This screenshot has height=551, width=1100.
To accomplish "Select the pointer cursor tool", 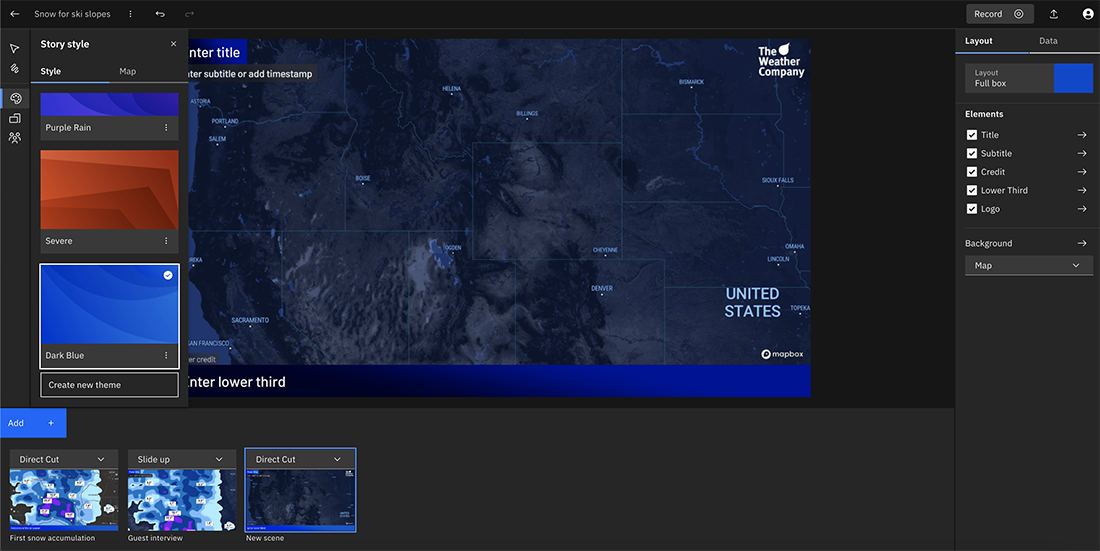I will pos(15,48).
